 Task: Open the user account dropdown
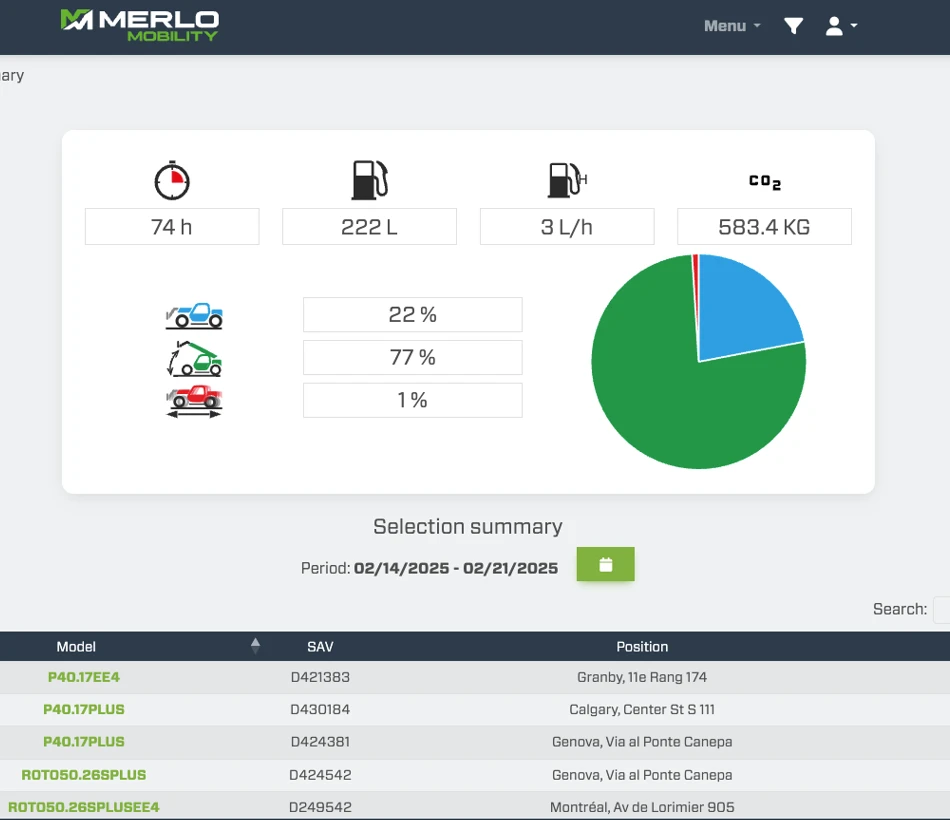(840, 26)
